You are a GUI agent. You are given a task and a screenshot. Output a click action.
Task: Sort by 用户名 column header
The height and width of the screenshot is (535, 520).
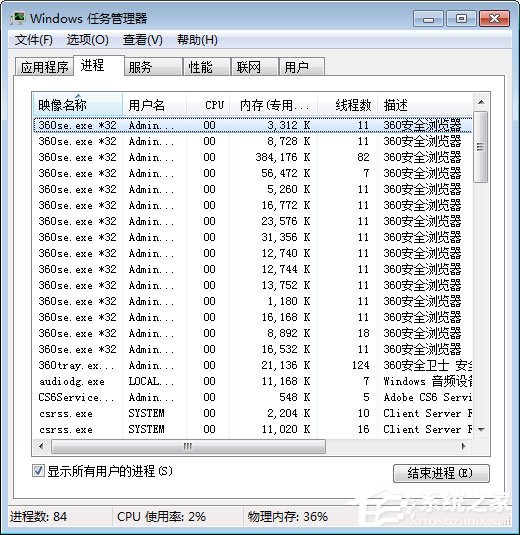pyautogui.click(x=154, y=104)
